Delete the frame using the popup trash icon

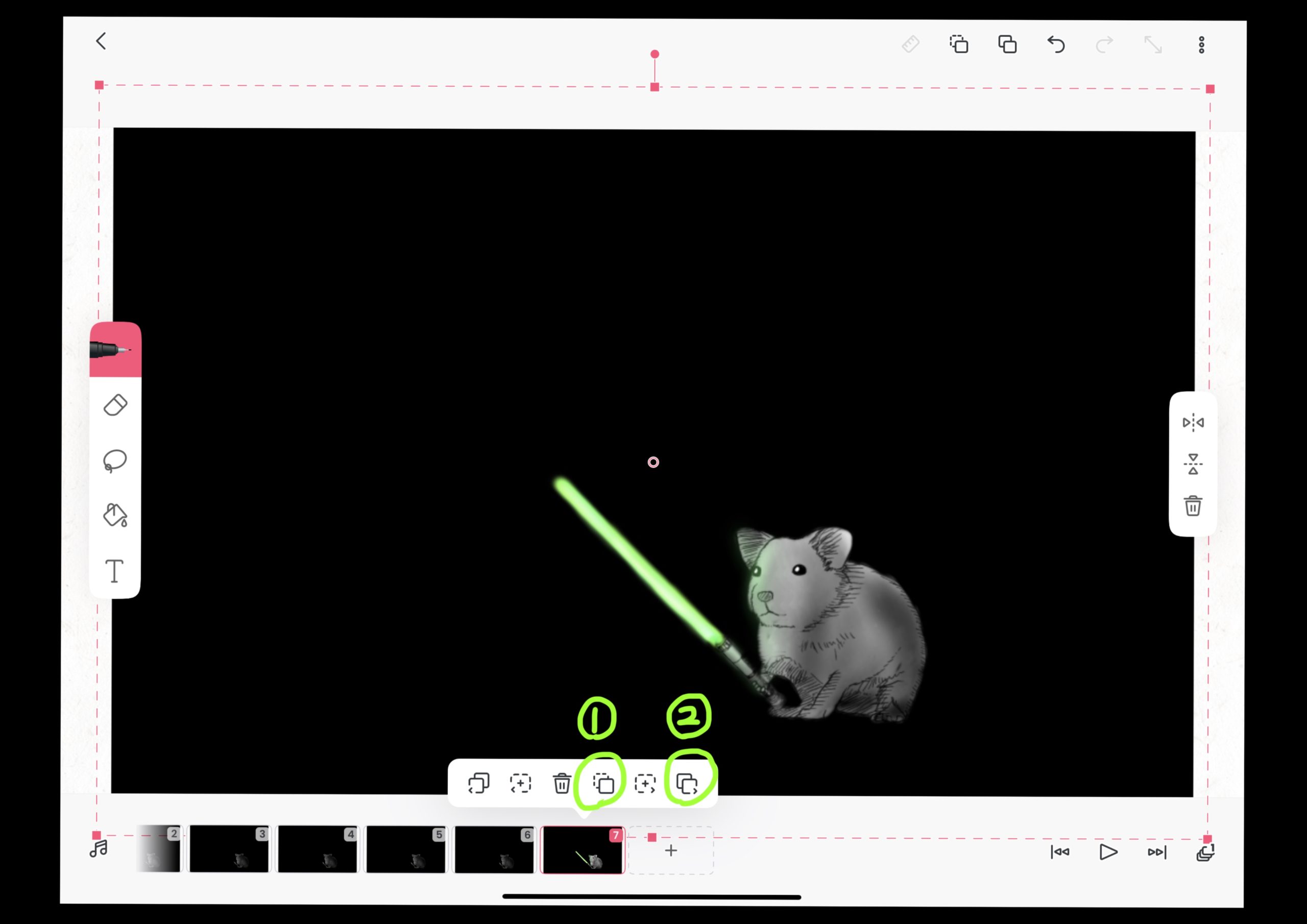562,784
